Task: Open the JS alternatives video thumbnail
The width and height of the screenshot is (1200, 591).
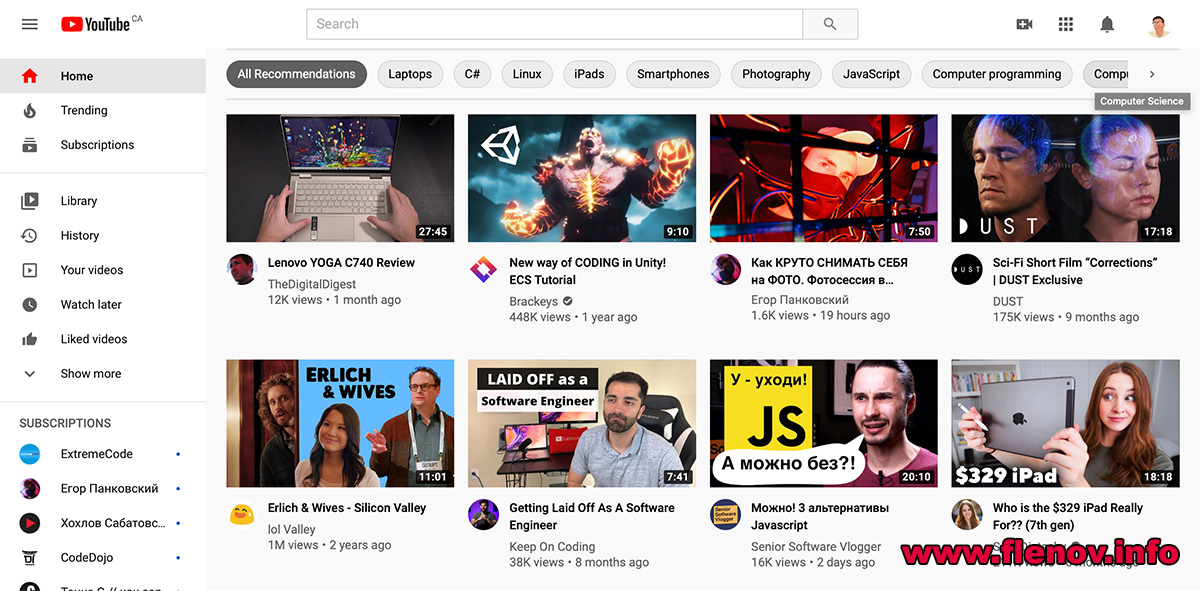Action: coord(823,424)
